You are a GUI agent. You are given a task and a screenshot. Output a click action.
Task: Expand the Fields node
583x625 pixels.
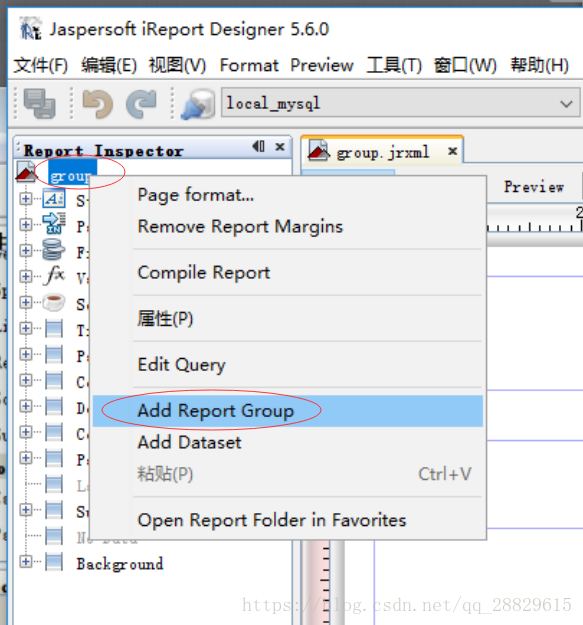pyautogui.click(x=26, y=250)
